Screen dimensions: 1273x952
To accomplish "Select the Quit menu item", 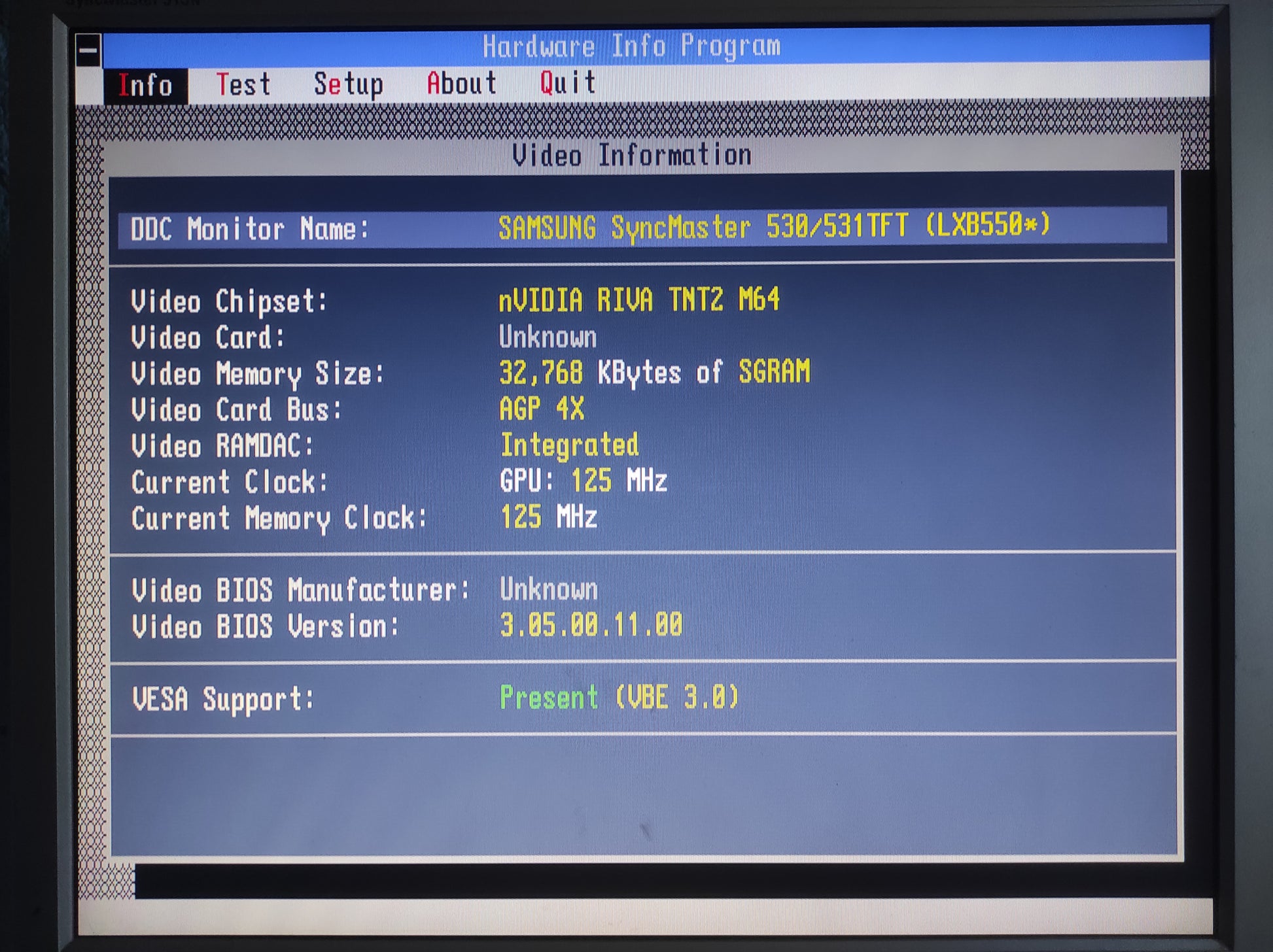I will pos(568,83).
